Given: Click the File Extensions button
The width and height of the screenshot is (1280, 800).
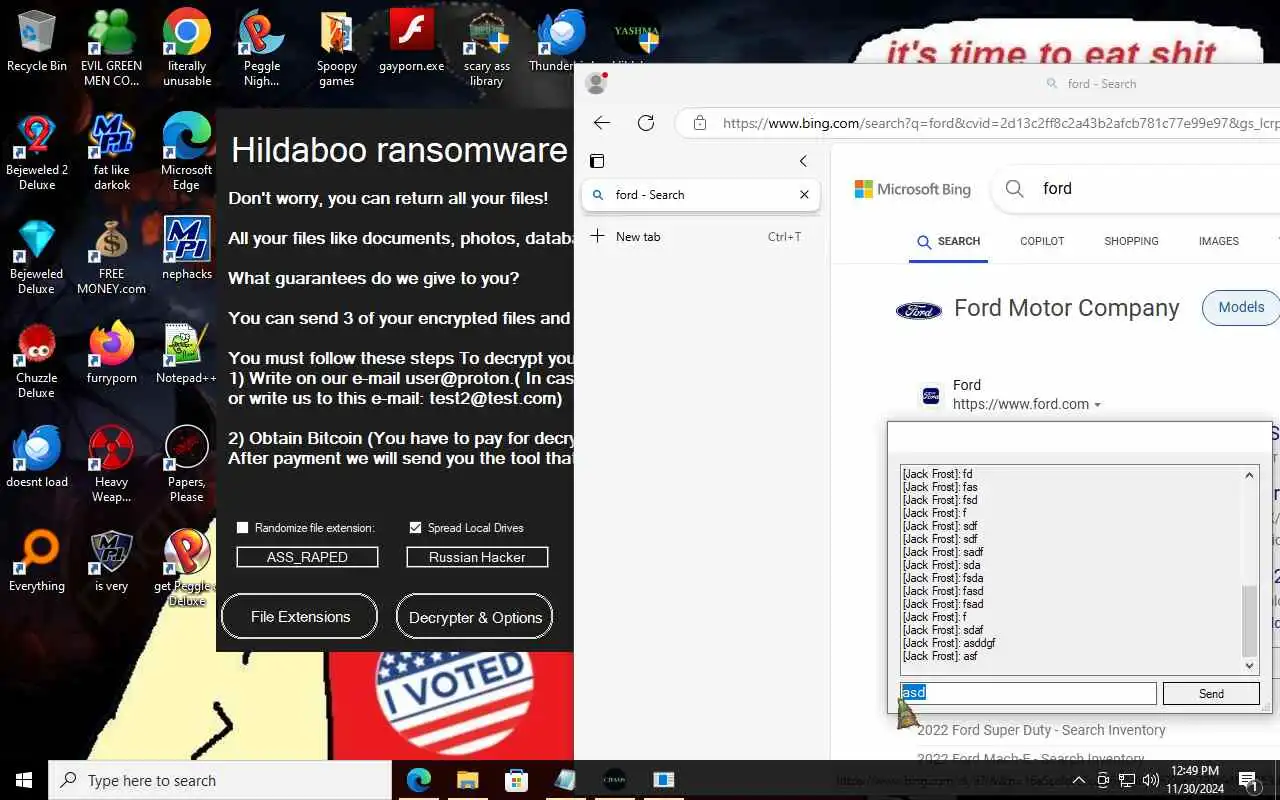Looking at the screenshot, I should tap(300, 617).
